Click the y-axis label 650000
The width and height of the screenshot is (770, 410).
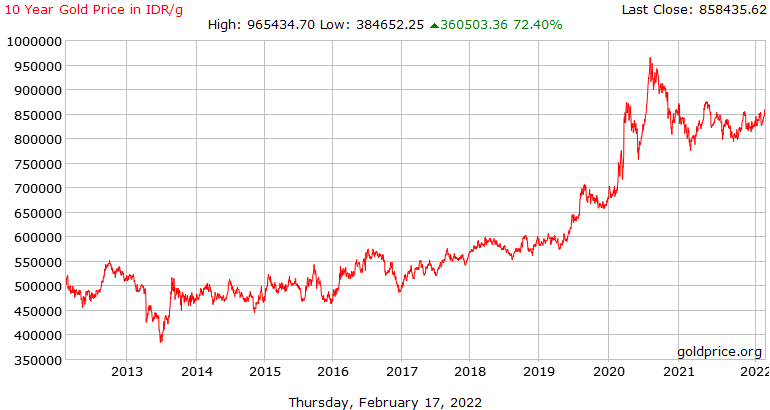coord(38,213)
